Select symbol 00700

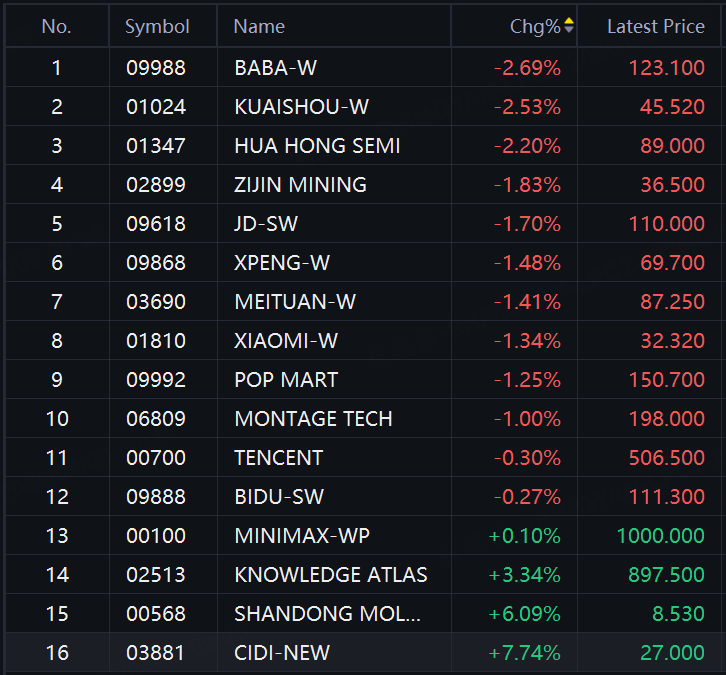point(156,458)
